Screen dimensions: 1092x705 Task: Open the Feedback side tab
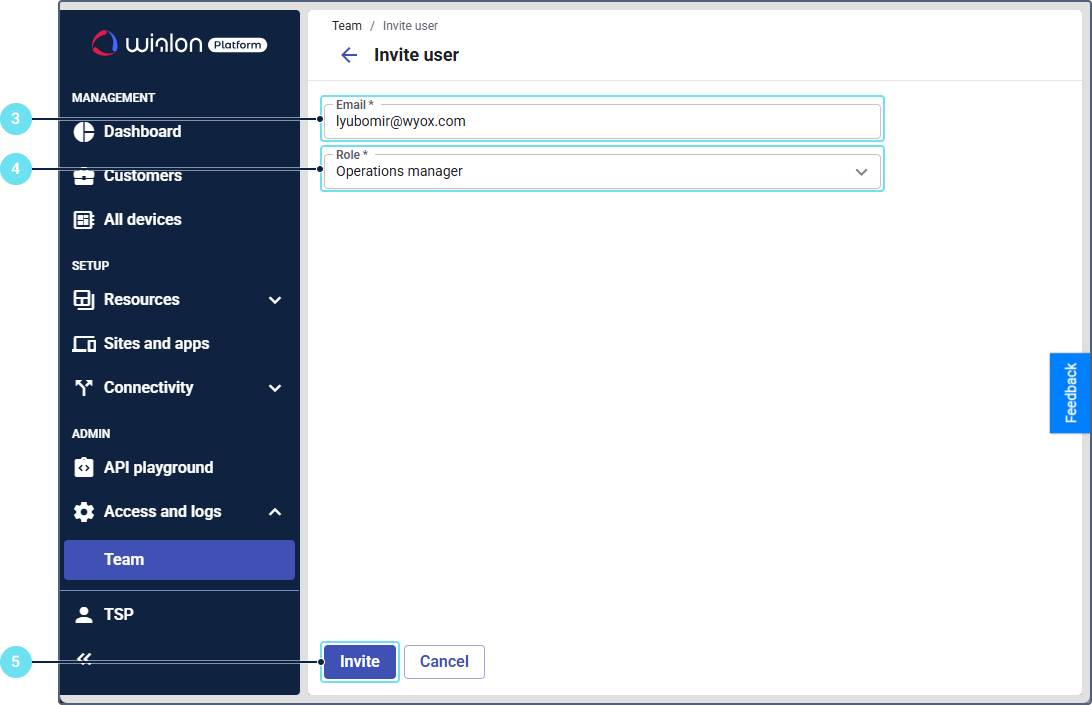tap(1070, 393)
